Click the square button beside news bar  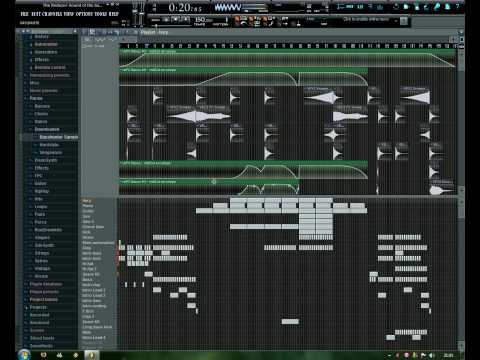(x=404, y=21)
